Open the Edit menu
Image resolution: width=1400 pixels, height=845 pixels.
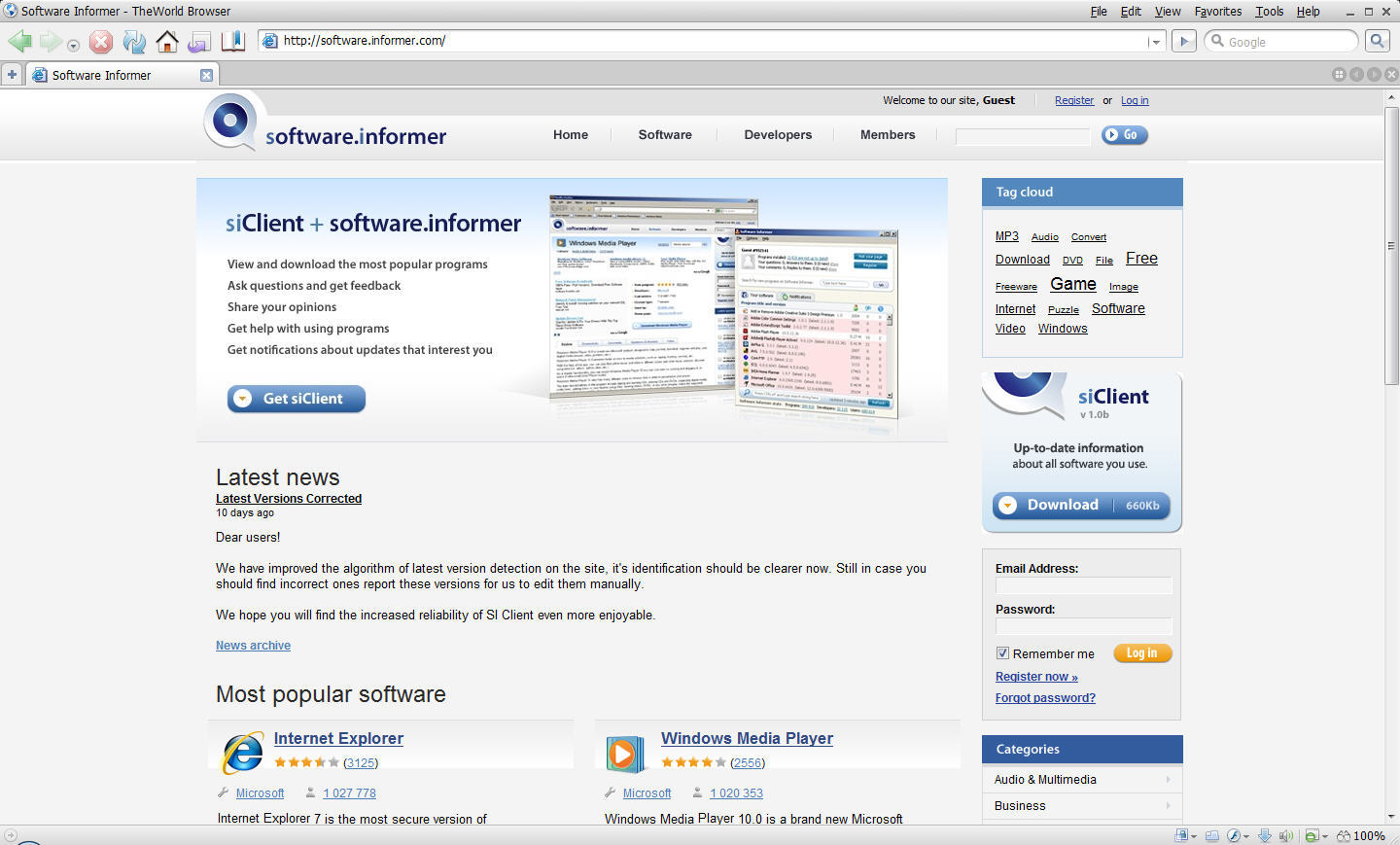1131,12
